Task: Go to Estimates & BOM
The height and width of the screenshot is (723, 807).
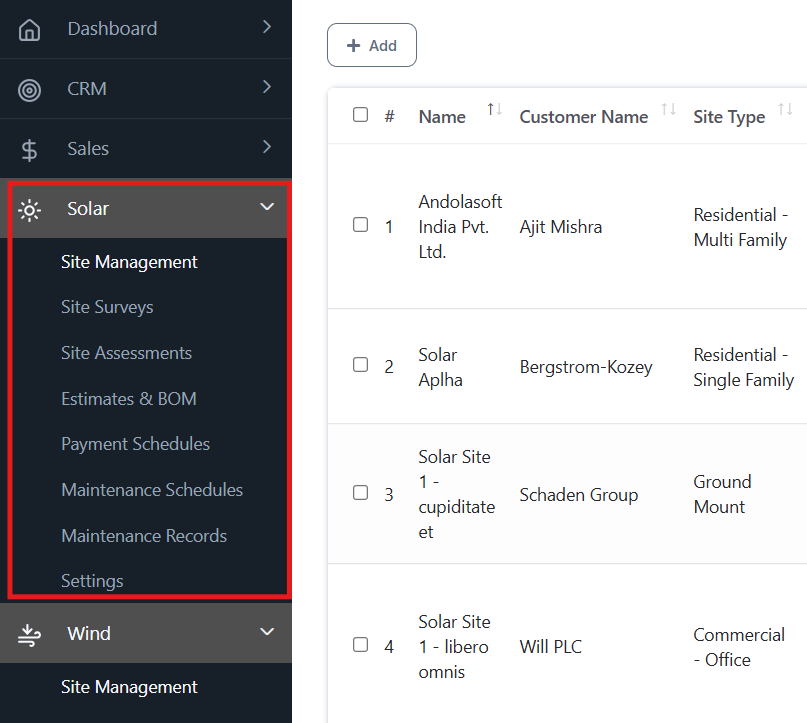Action: [x=128, y=399]
